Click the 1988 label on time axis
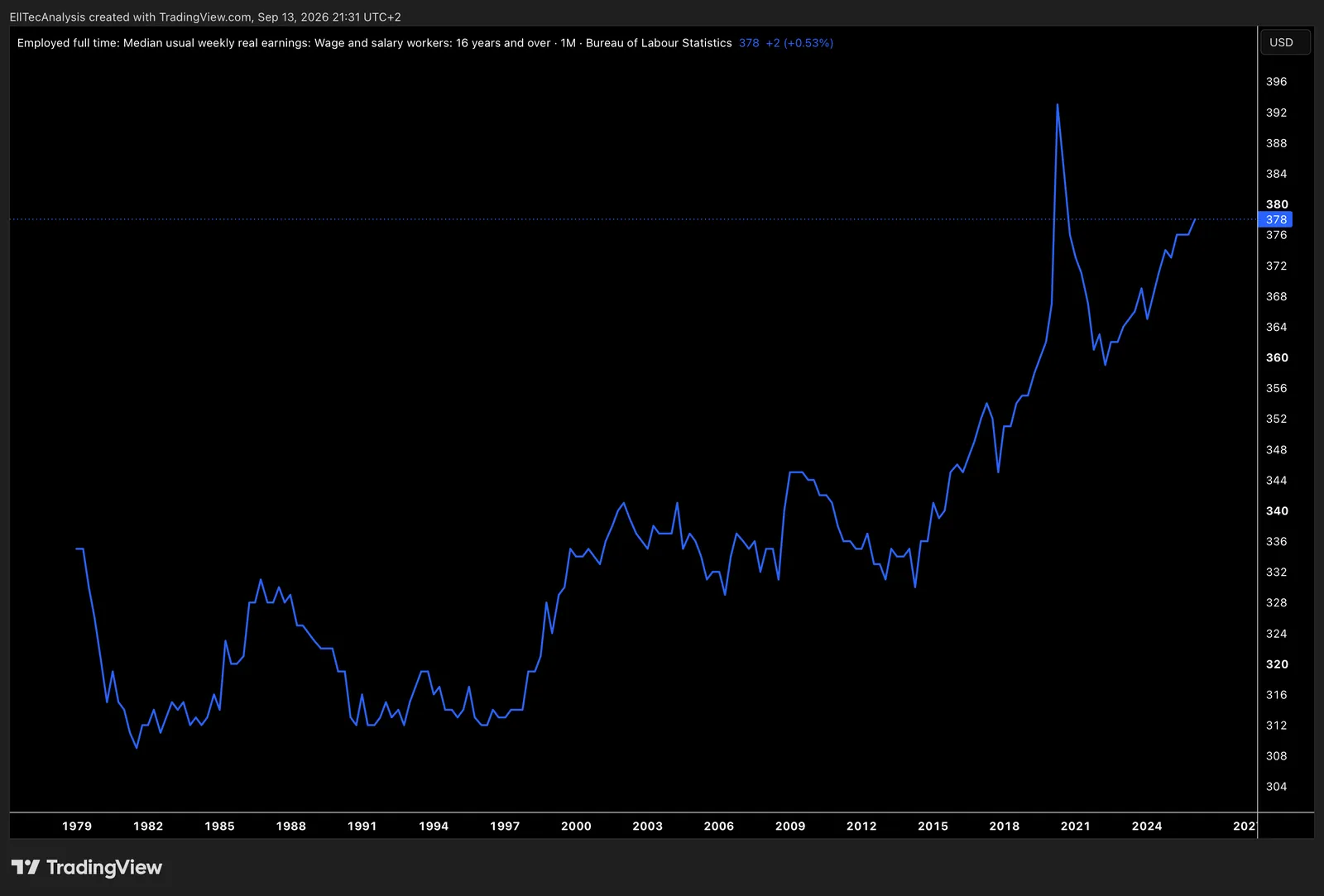Image resolution: width=1324 pixels, height=896 pixels. click(291, 826)
